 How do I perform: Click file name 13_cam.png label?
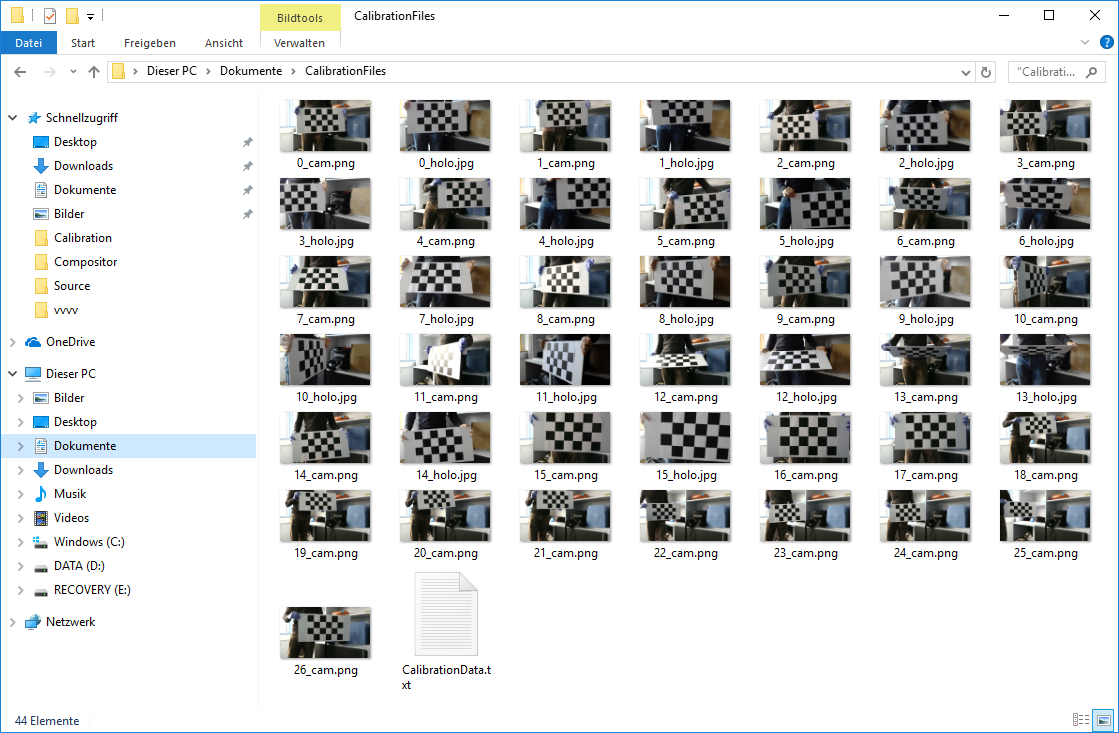[x=926, y=397]
